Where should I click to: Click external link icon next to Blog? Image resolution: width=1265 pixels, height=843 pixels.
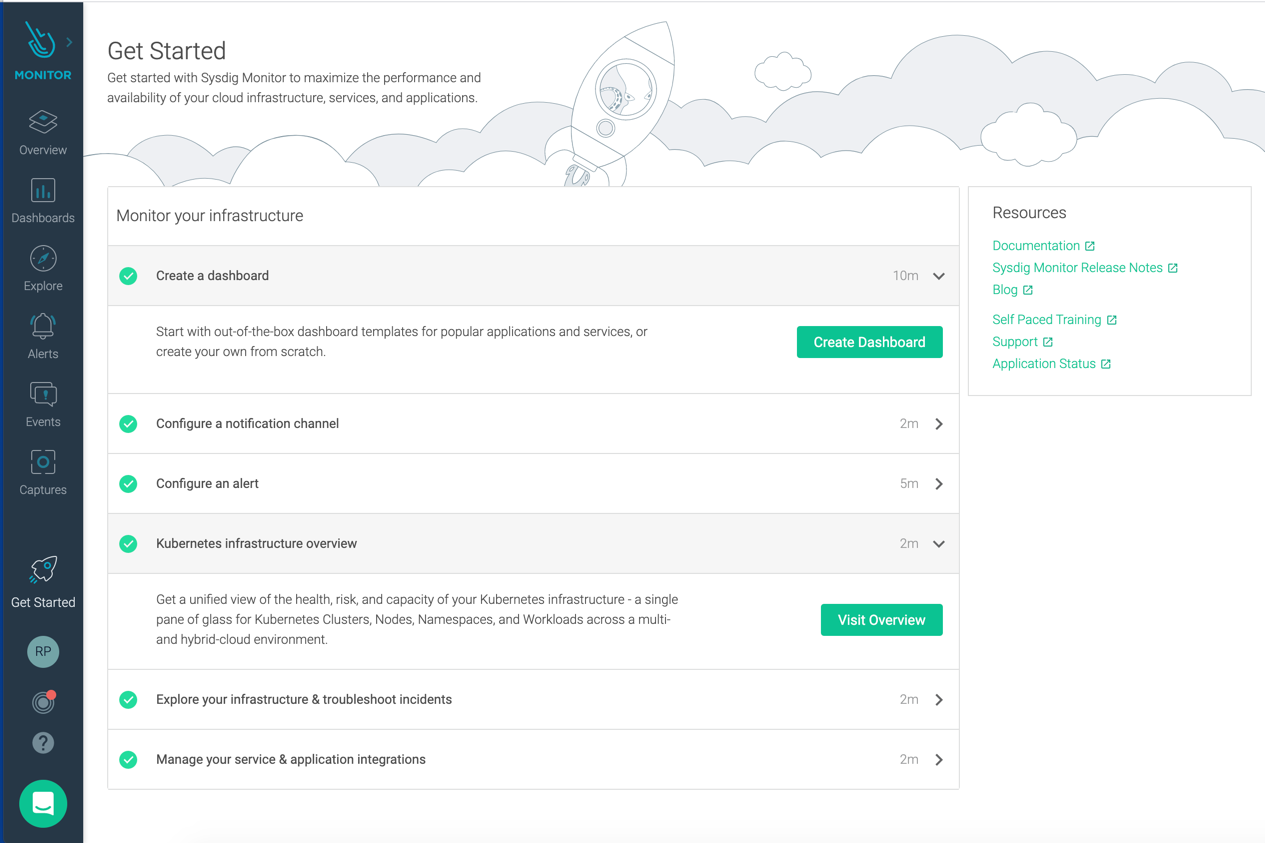tap(1028, 290)
